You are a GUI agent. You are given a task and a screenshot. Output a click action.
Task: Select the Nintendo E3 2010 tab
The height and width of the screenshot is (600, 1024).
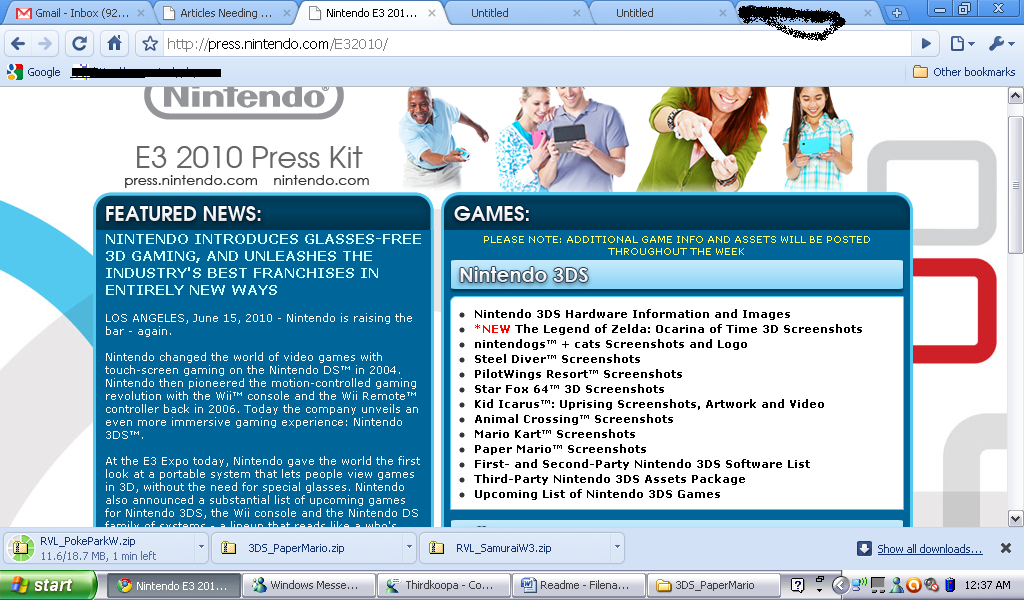[372, 13]
